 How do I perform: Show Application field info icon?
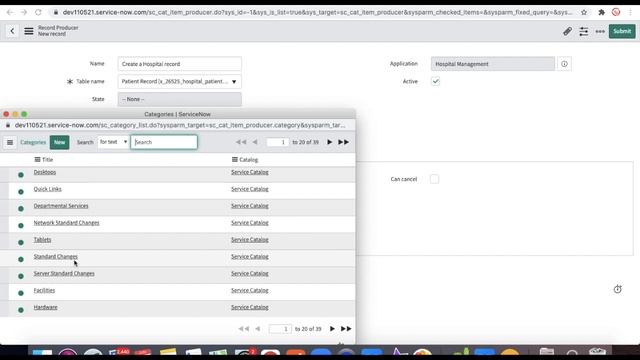pyautogui.click(x=564, y=64)
